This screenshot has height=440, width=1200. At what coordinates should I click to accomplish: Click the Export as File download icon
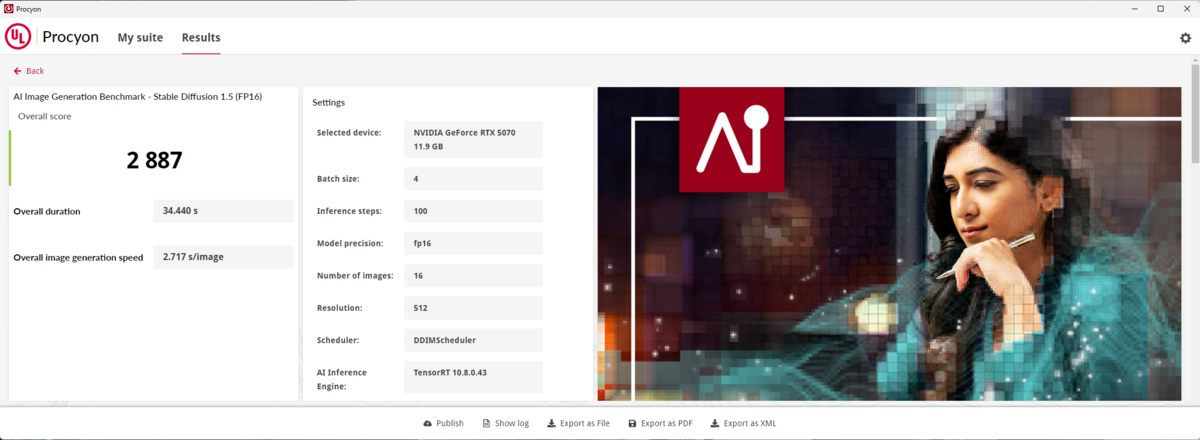click(x=551, y=423)
